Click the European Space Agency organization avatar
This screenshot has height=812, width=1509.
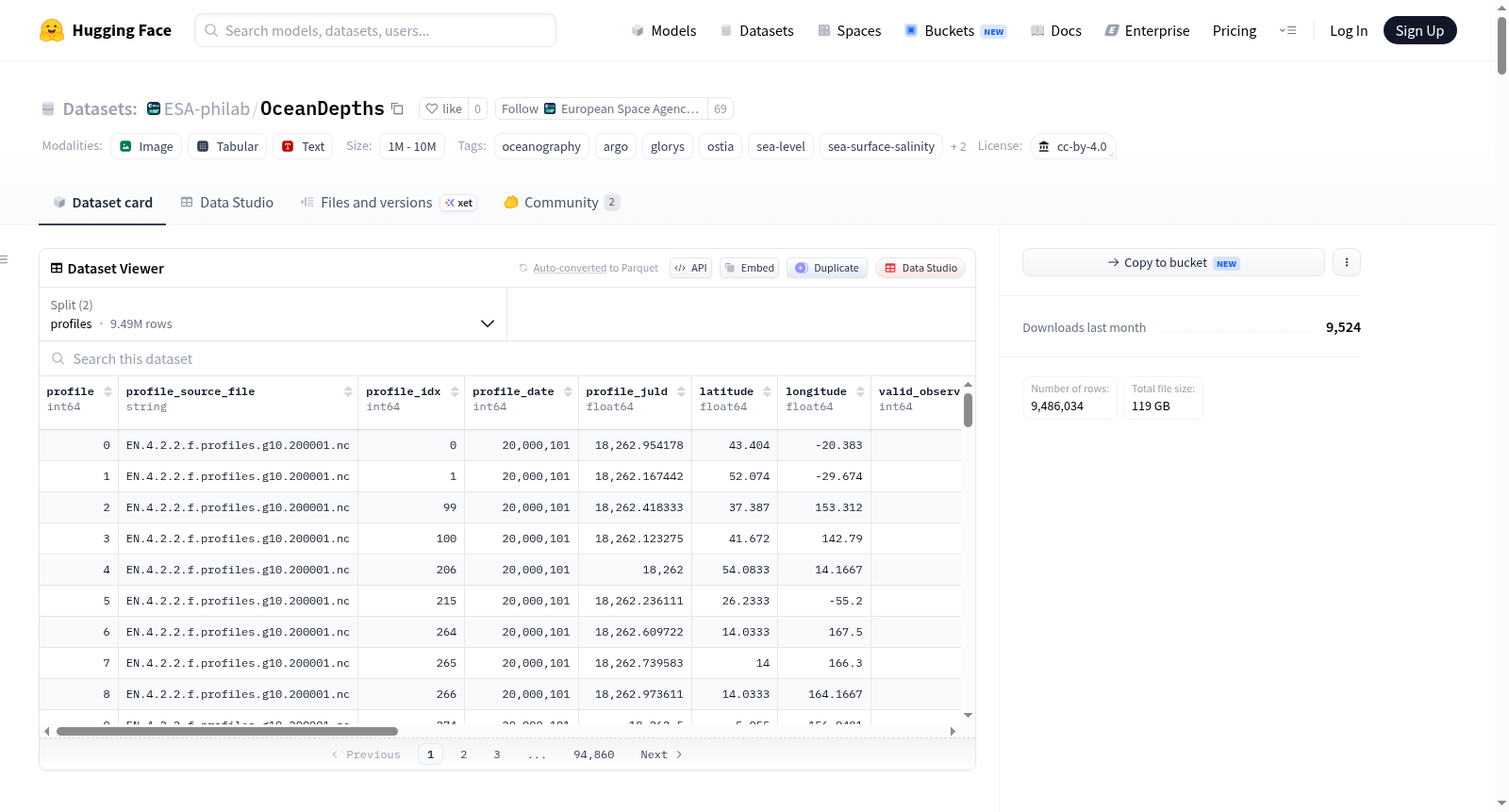(550, 109)
